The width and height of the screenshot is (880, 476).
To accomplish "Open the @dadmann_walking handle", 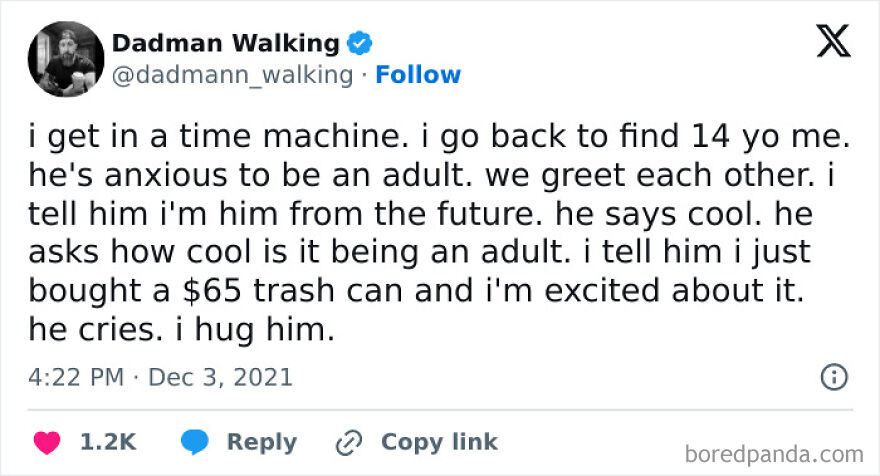I will pyautogui.click(x=232, y=75).
